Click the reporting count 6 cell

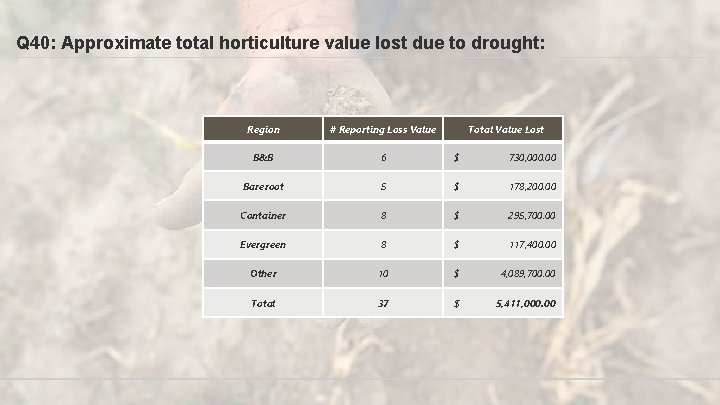[383, 158]
